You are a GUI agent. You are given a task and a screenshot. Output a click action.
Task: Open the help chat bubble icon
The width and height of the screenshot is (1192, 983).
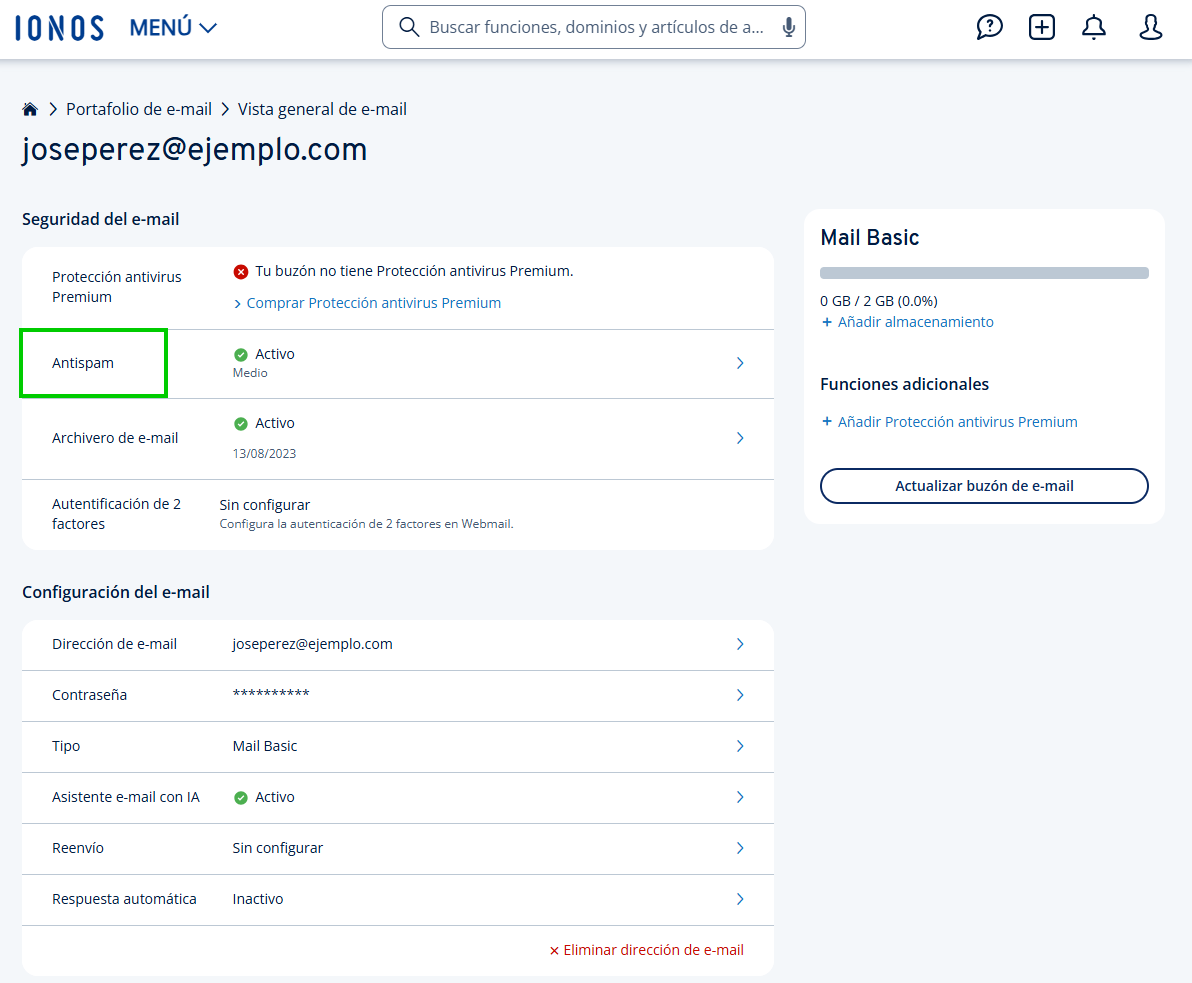[x=989, y=27]
